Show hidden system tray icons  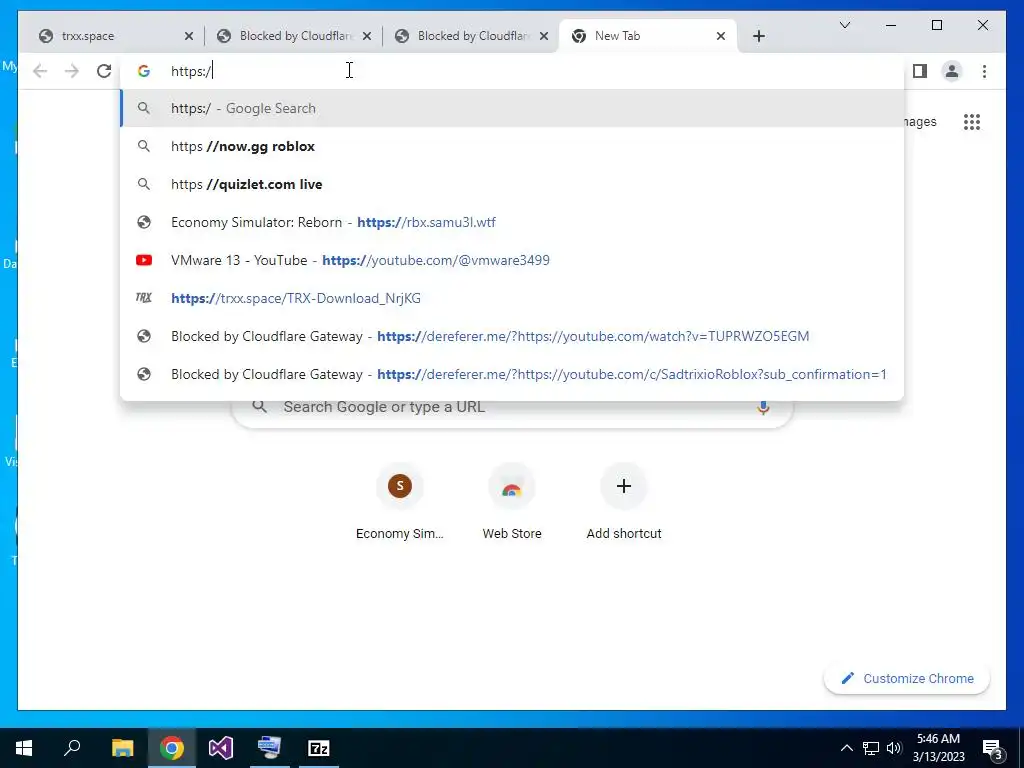pos(846,748)
